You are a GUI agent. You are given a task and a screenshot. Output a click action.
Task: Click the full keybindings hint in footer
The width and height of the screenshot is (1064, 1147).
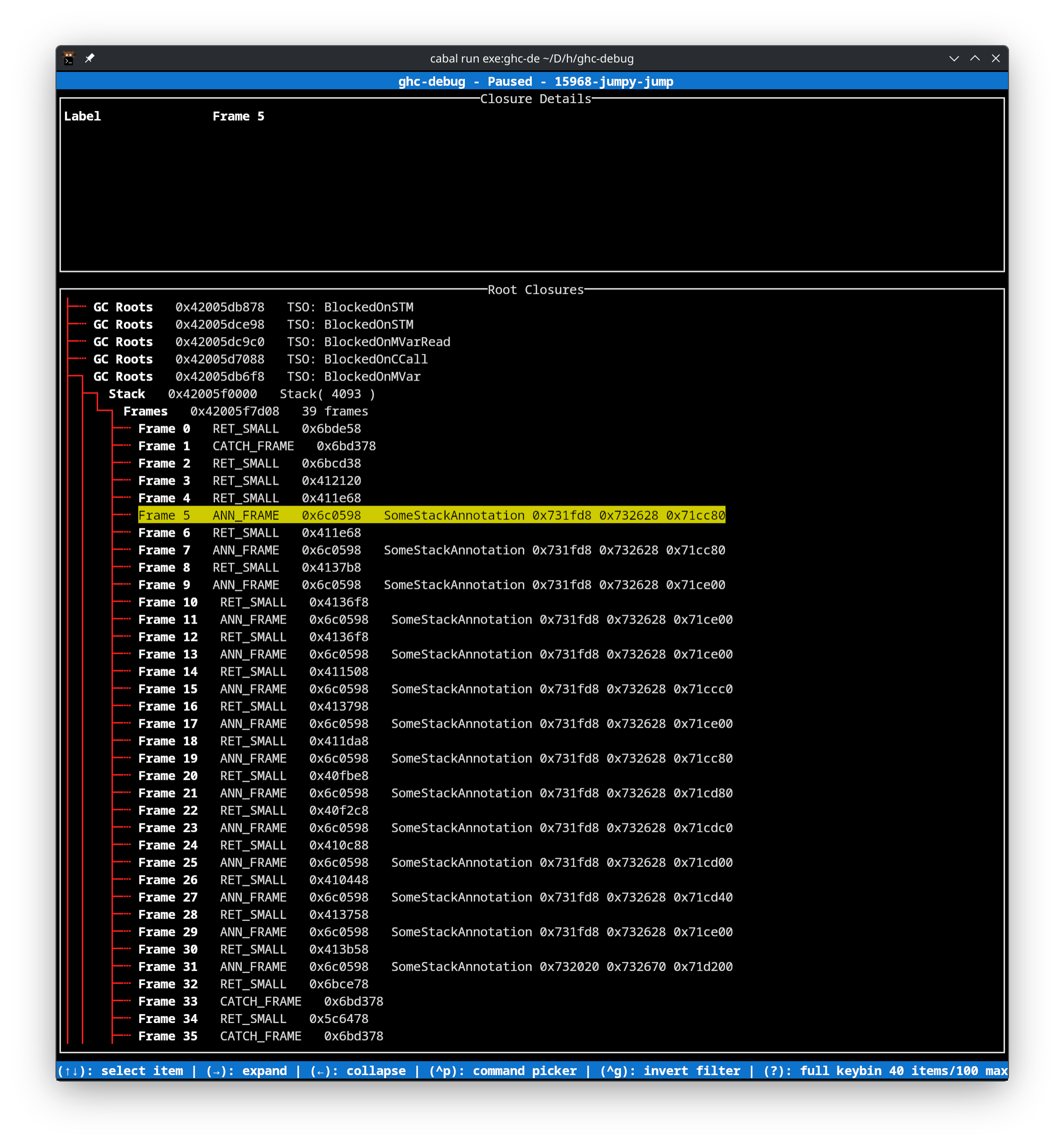[822, 1071]
